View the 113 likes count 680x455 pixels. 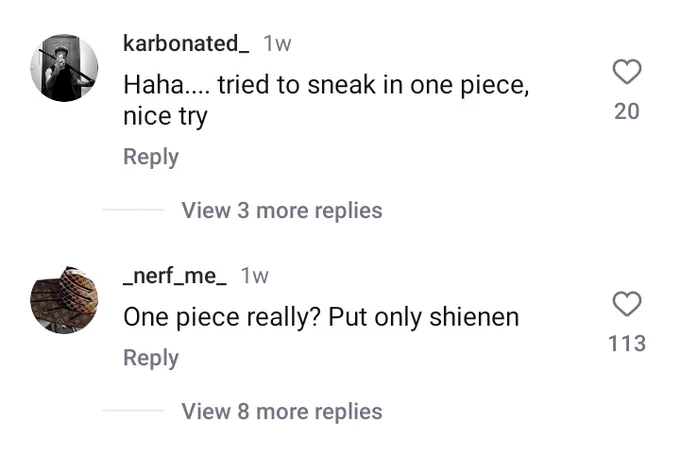627,344
